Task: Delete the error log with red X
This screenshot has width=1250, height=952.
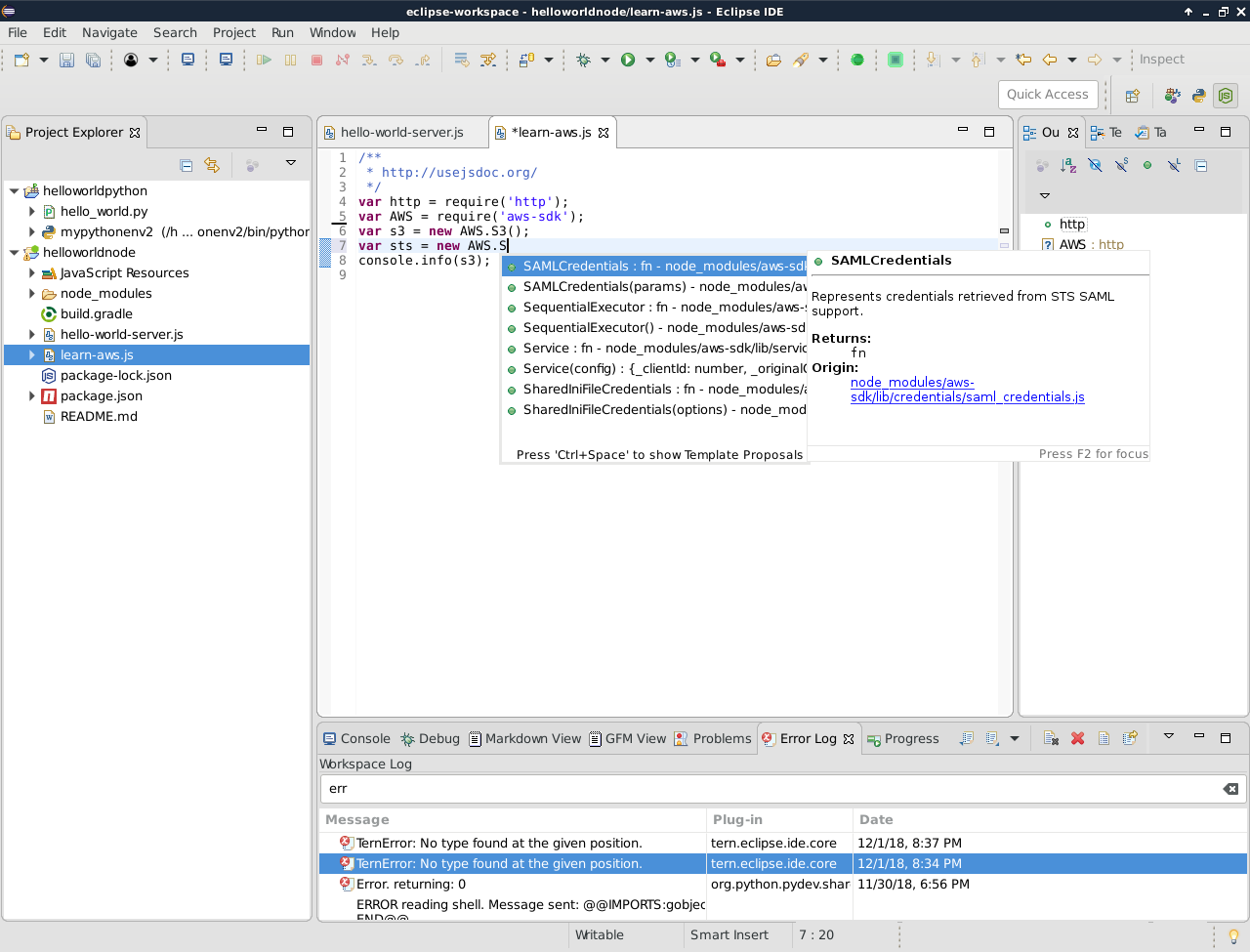Action: [x=1077, y=738]
